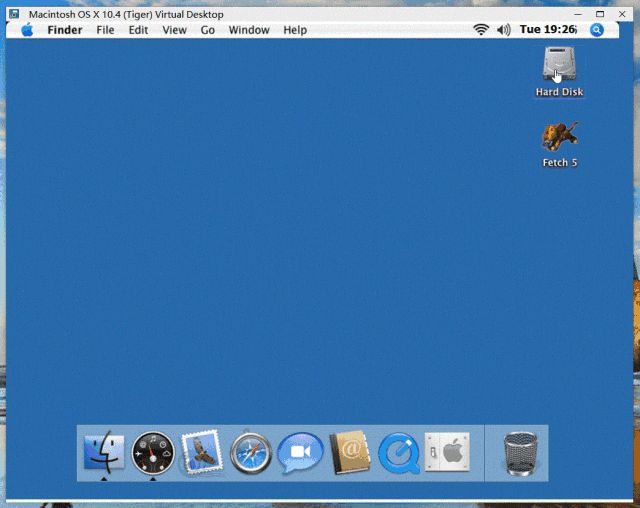Open System Preferences from the Dock
Image resolution: width=640 pixels, height=508 pixels.
click(447, 452)
